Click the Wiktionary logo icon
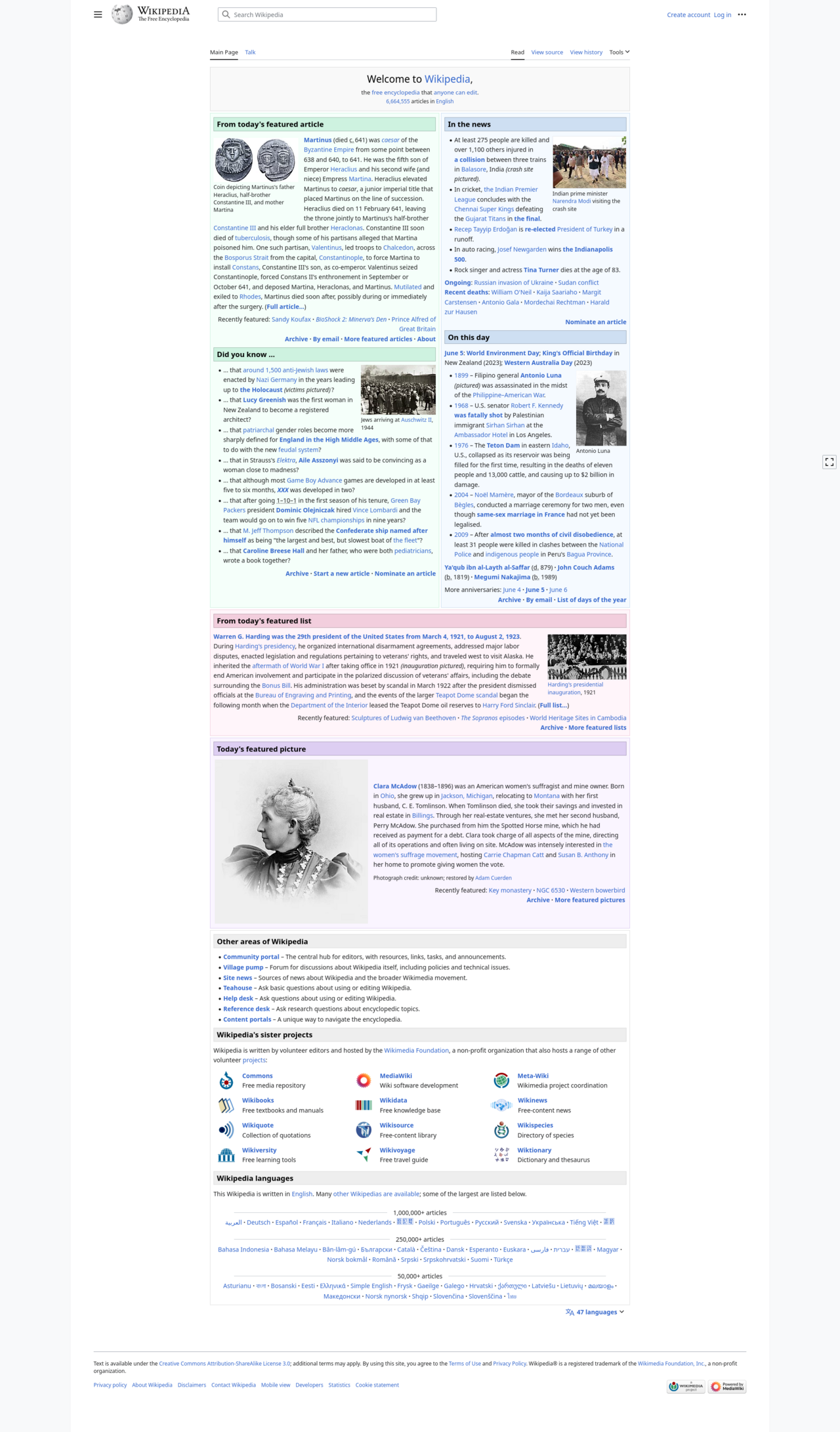Screen dimensions: 840x1432 coord(501,1154)
